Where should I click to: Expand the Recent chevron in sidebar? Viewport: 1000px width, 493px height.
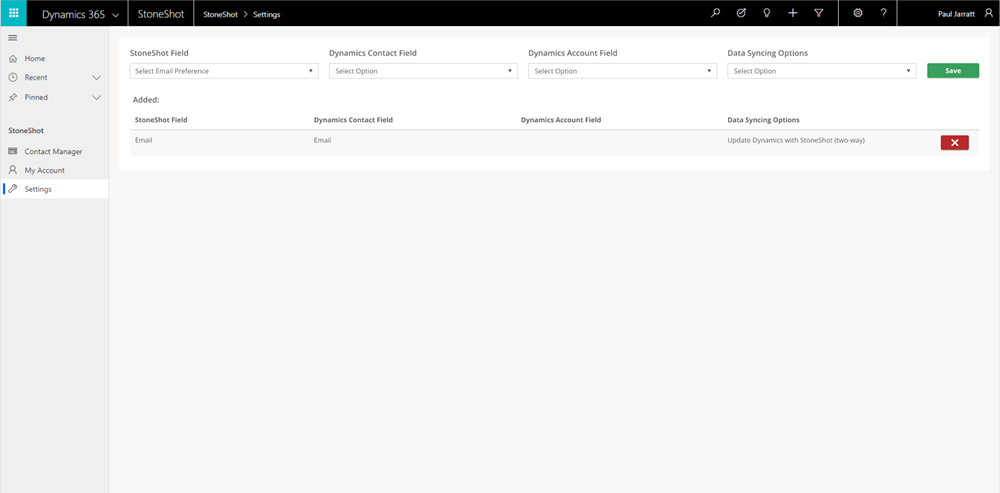pos(97,78)
